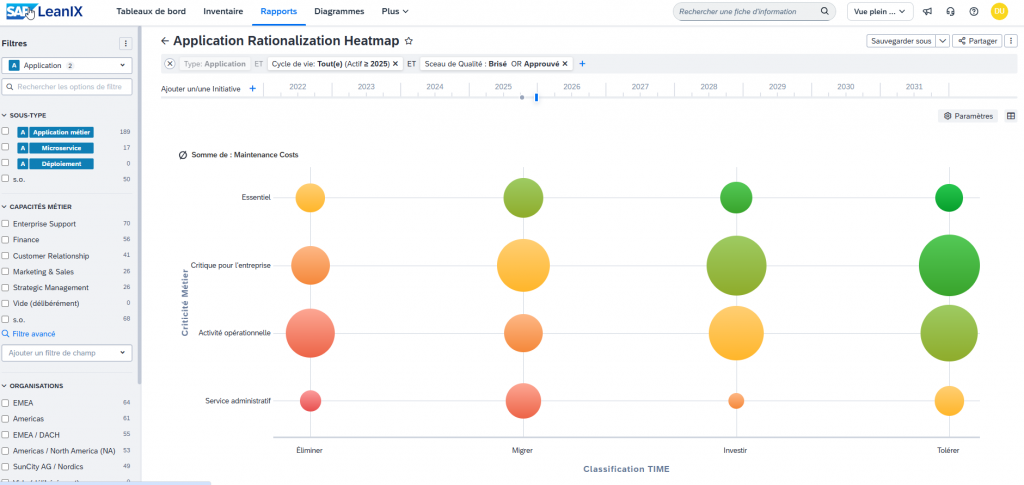
Task: Open the Filtres panel three-dot menu
Action: pos(125,43)
